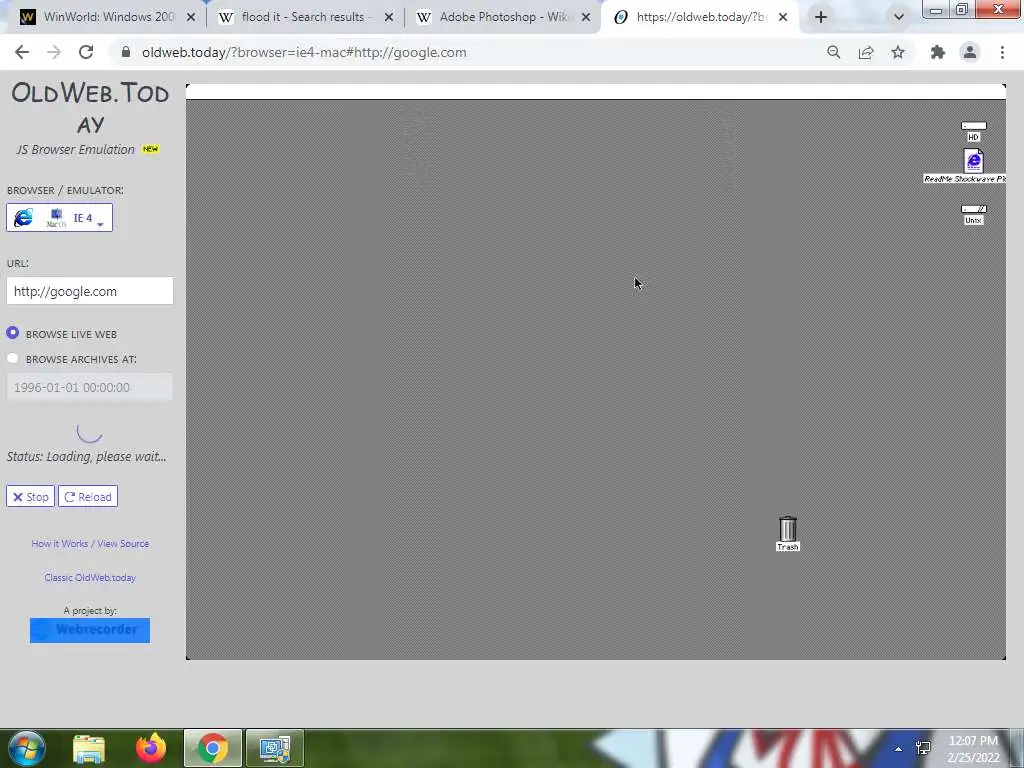
Task: Select the Unix disk icon
Action: tap(973, 214)
